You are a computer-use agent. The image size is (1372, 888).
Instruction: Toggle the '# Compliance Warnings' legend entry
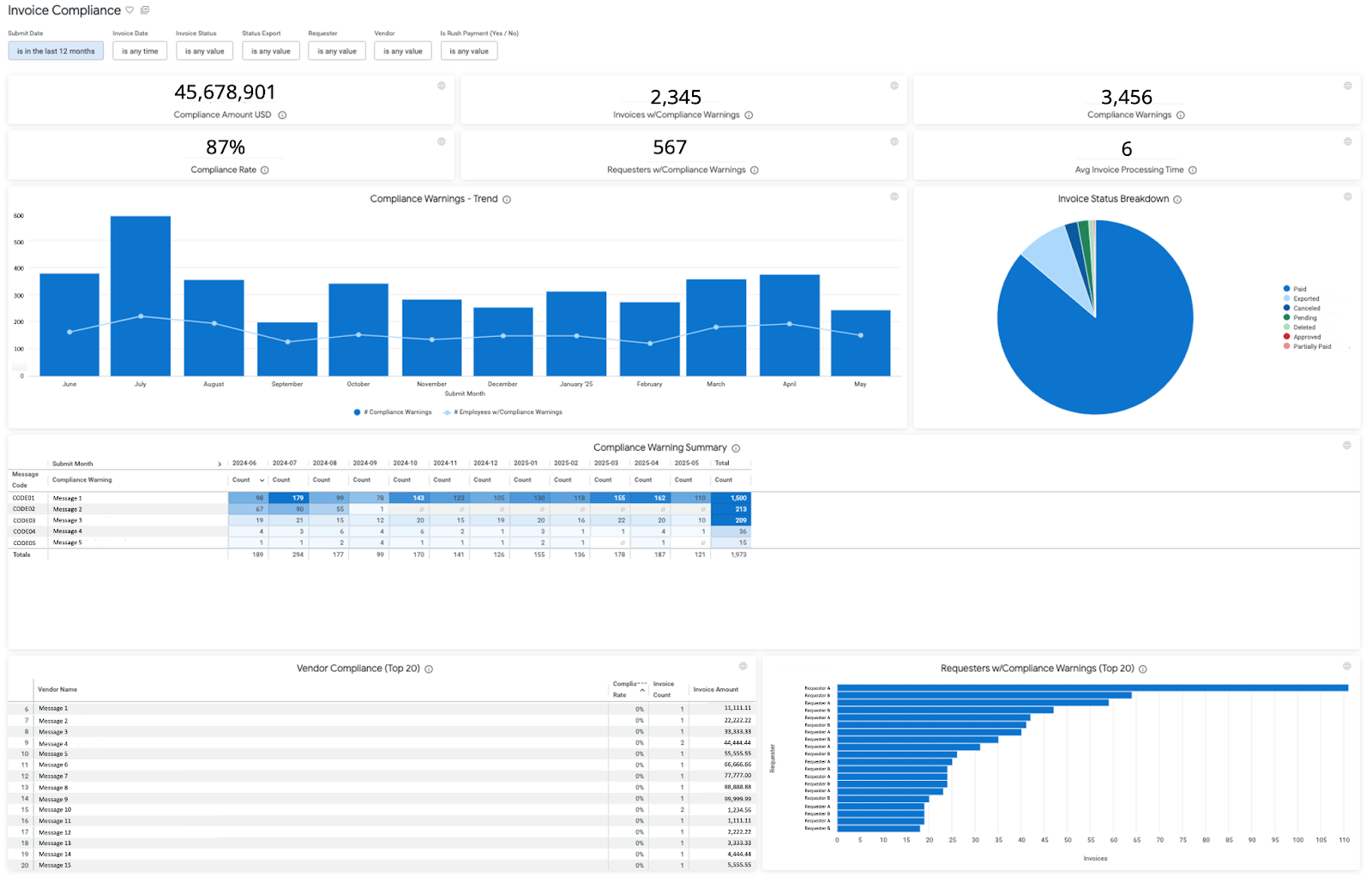pyautogui.click(x=393, y=412)
